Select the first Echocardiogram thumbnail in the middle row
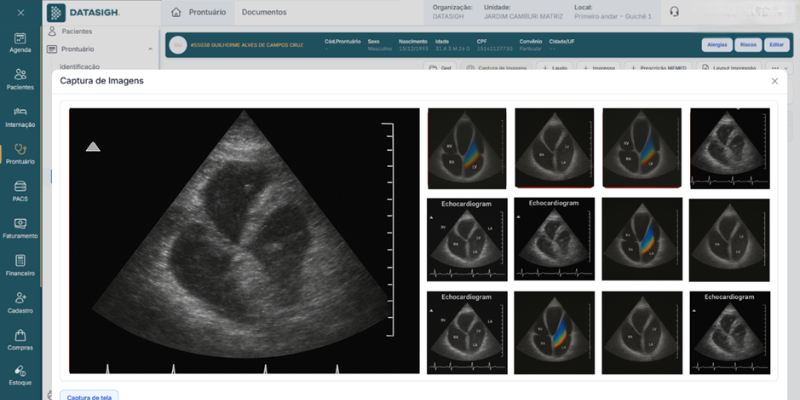 pyautogui.click(x=467, y=239)
